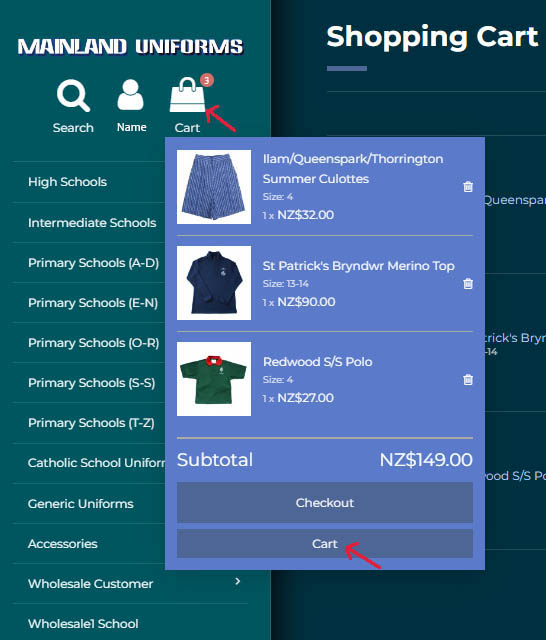Click the Name account person icon
546x640 pixels.
click(131, 95)
